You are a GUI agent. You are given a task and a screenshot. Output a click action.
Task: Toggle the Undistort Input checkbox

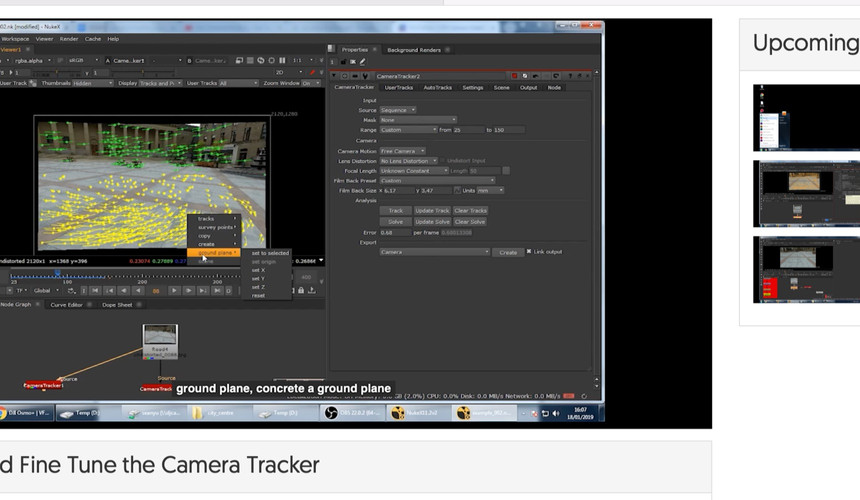coord(443,161)
